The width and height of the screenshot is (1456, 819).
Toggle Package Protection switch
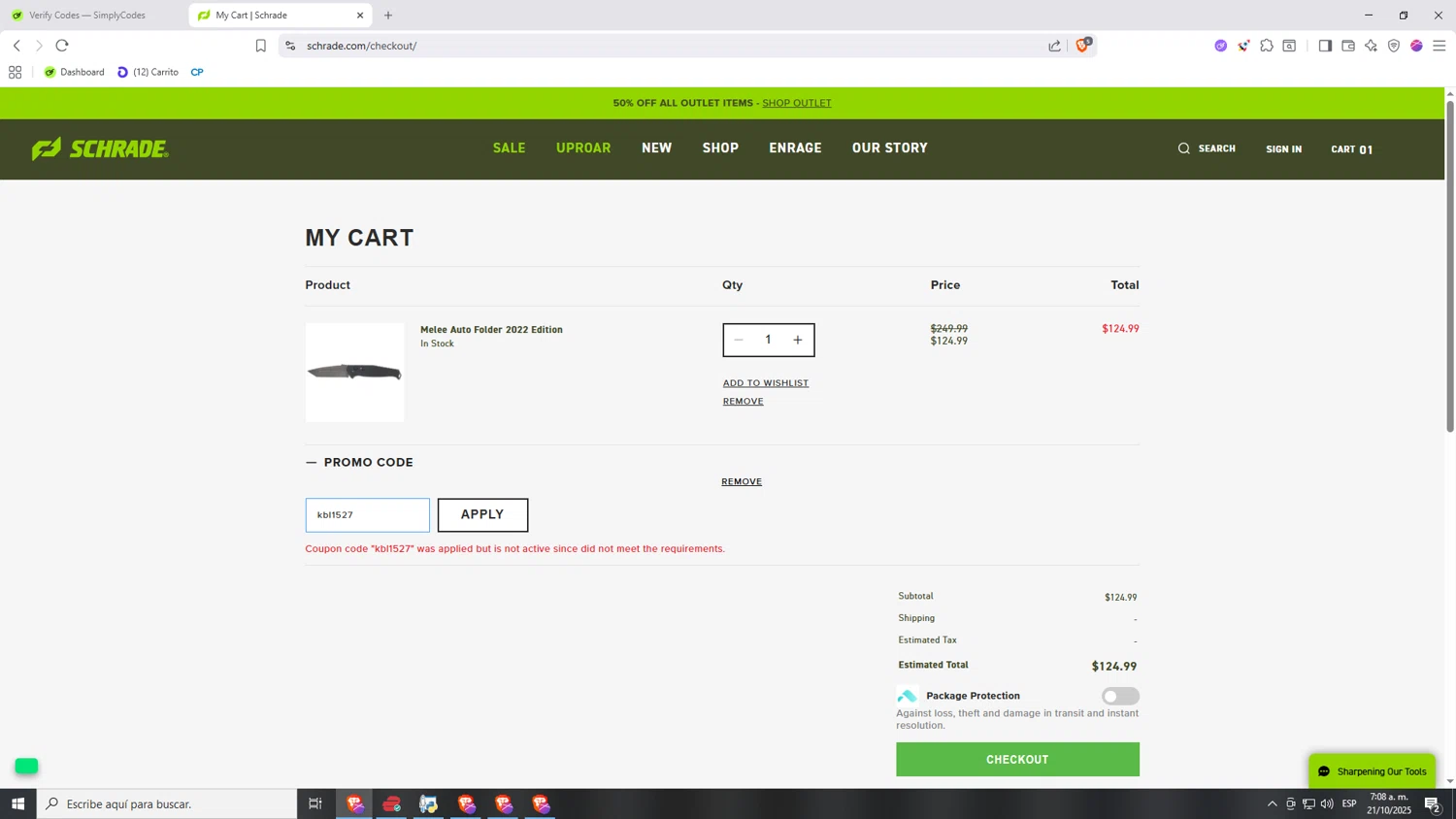coord(1120,696)
